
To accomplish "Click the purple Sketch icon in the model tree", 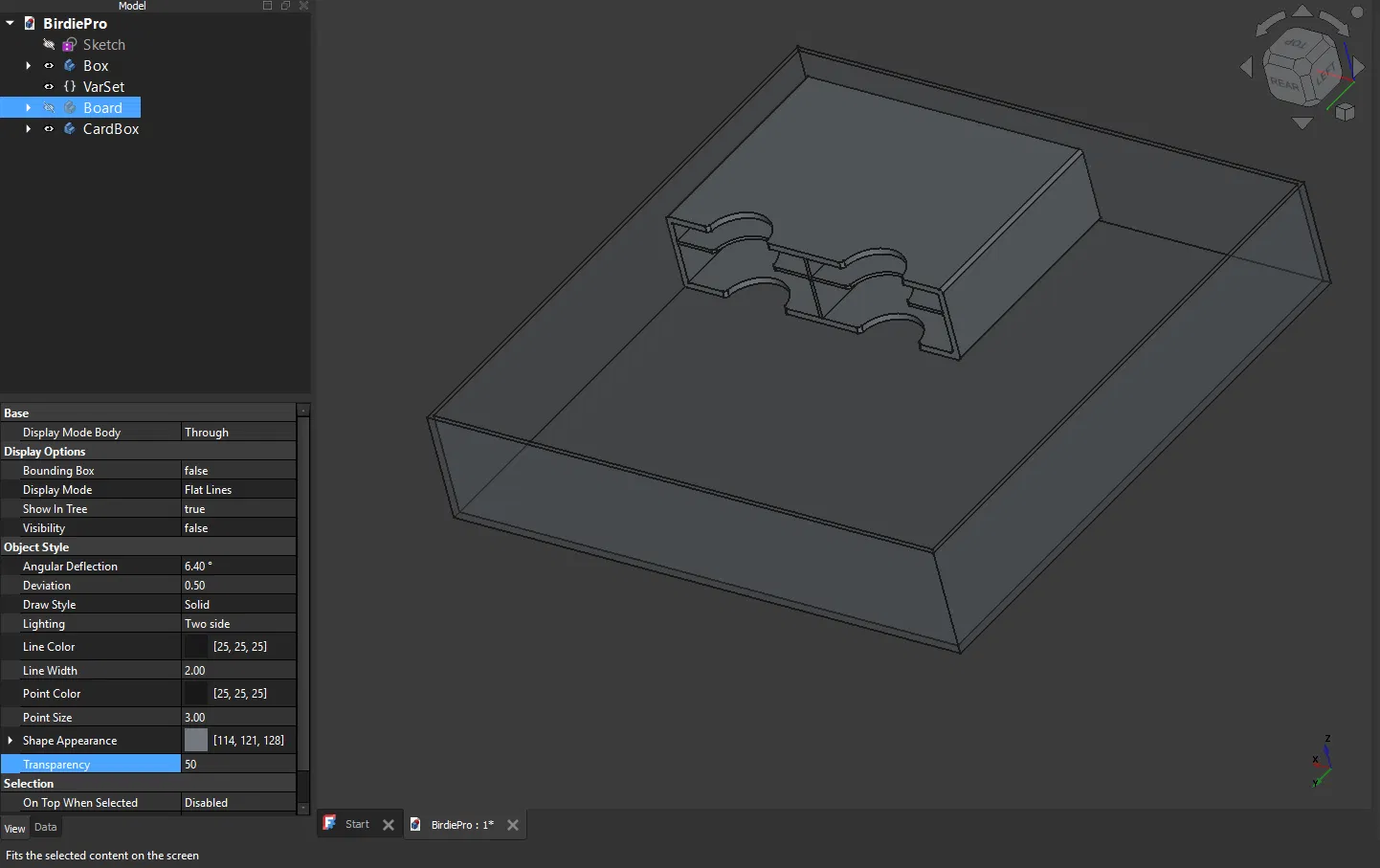I will 70,45.
